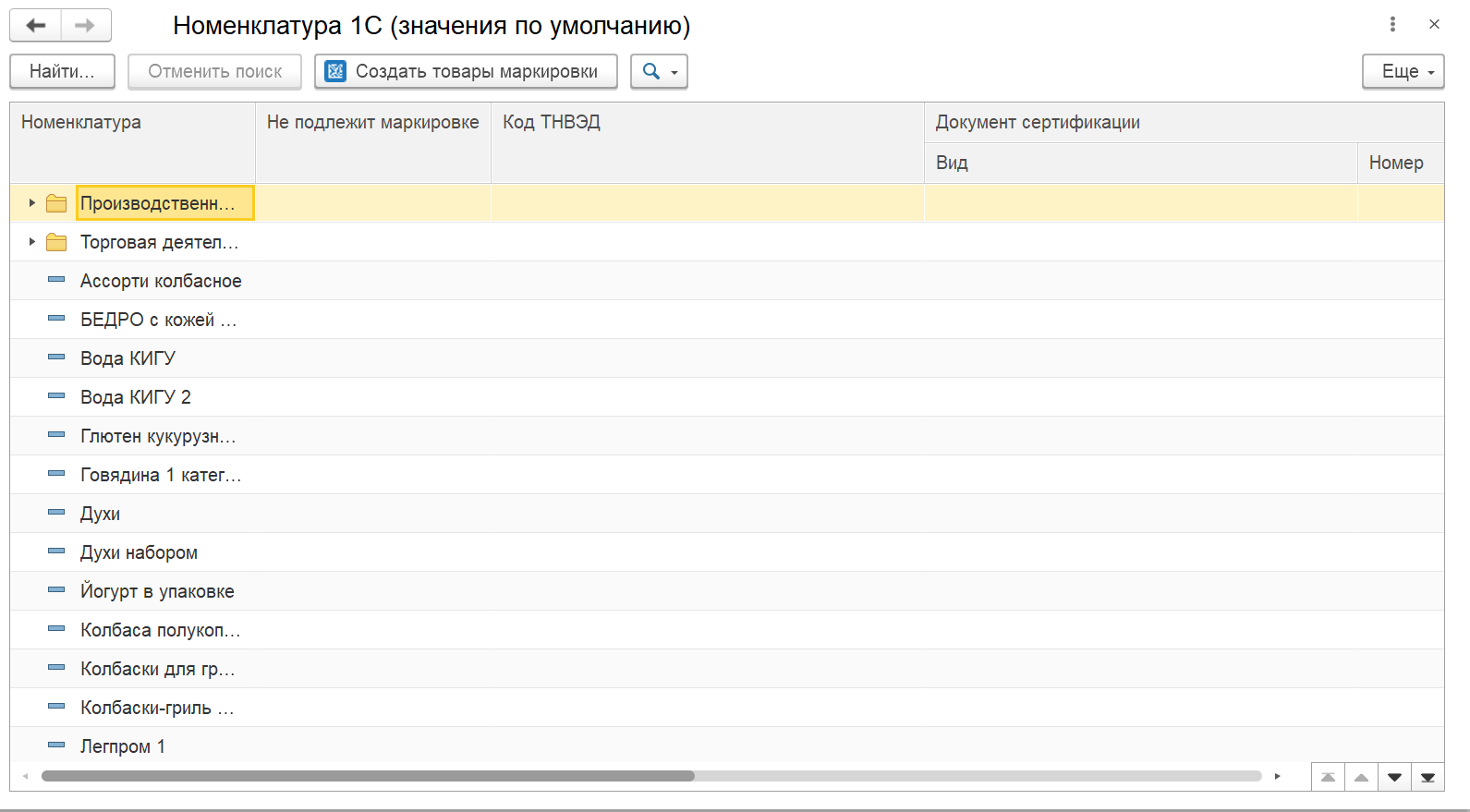Go back with the left arrow button

tap(36, 25)
